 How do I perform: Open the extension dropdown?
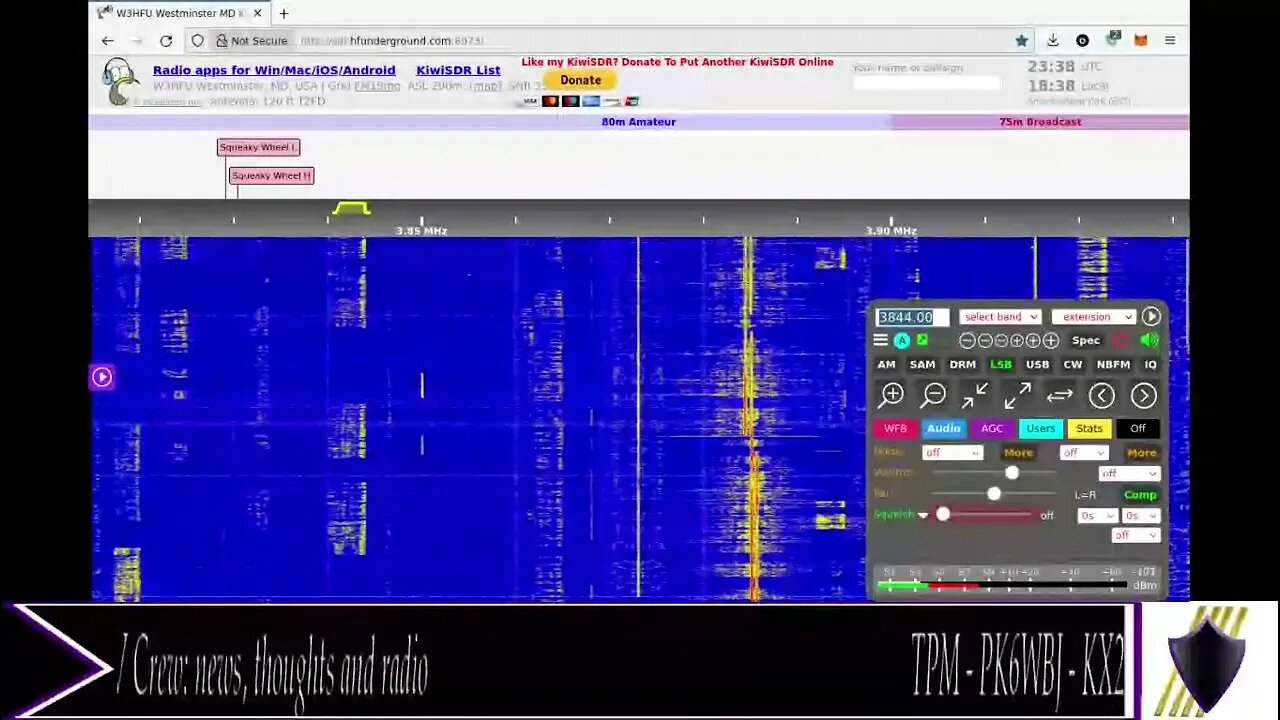1094,317
